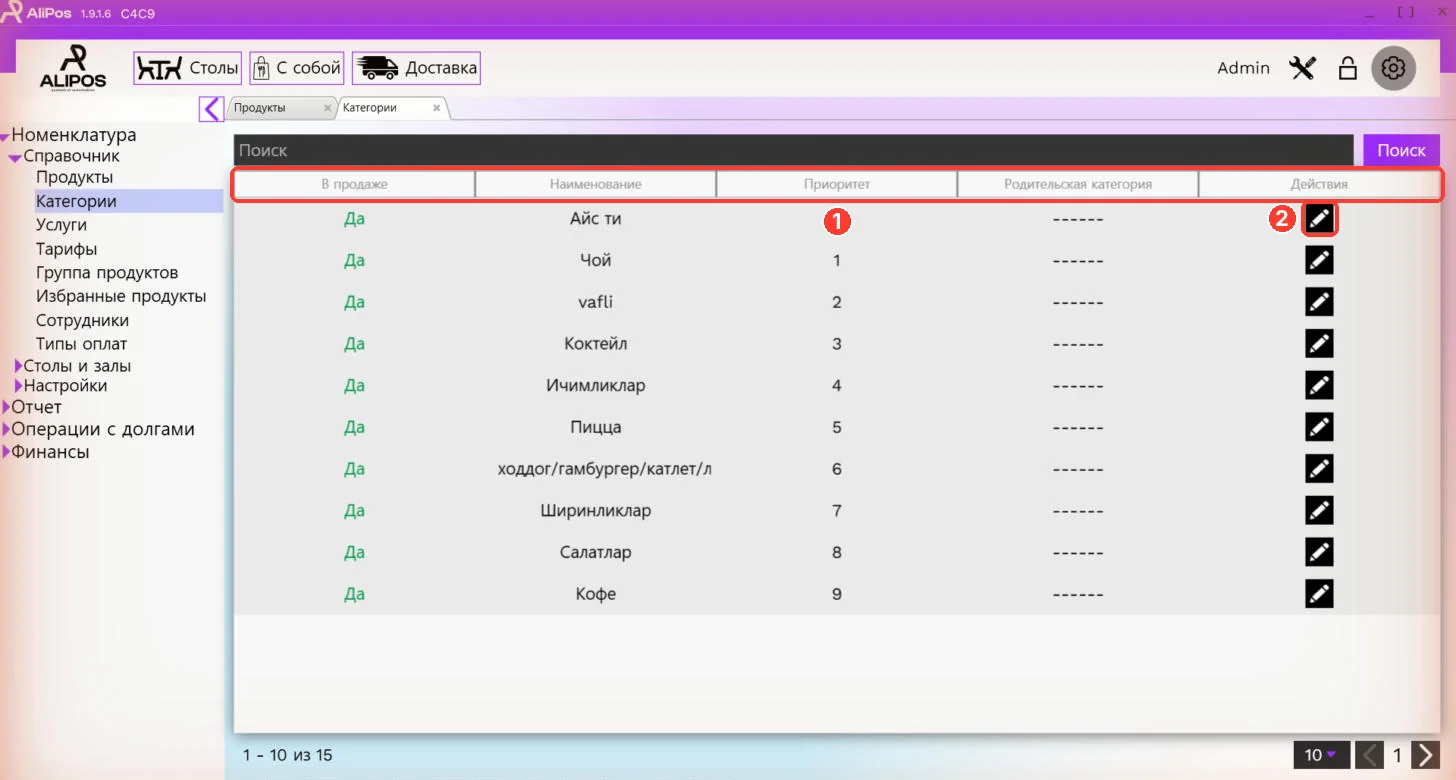Image resolution: width=1456 pixels, height=780 pixels.
Task: Edit the ходдог/гамбургер category with pencil
Action: click(x=1319, y=469)
